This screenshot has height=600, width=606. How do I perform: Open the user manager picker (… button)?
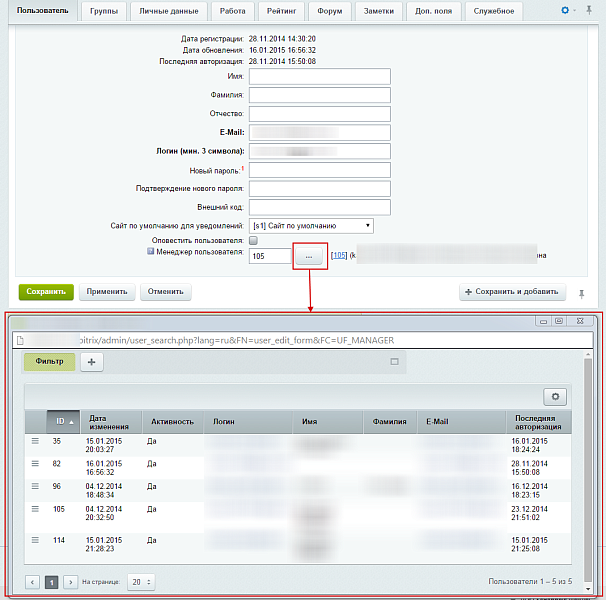[309, 256]
